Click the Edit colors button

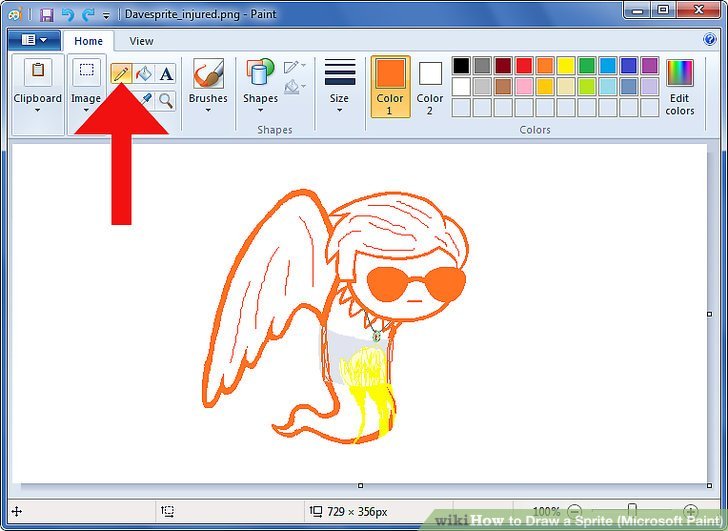click(x=680, y=87)
